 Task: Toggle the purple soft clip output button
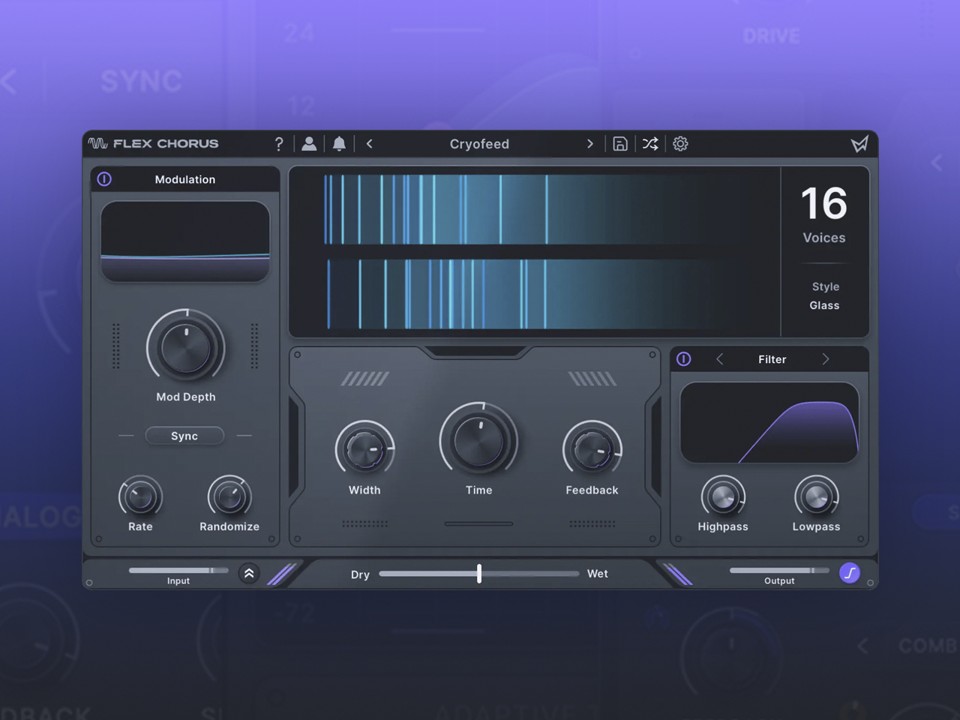849,574
